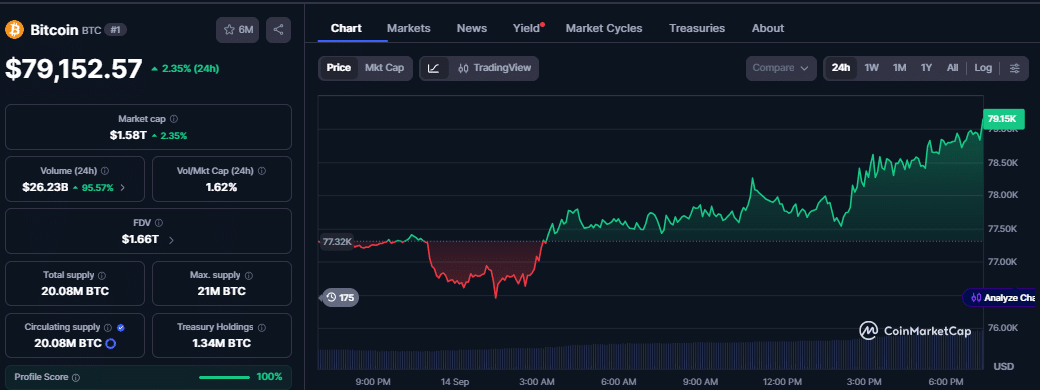Open the News tab

pos(472,29)
